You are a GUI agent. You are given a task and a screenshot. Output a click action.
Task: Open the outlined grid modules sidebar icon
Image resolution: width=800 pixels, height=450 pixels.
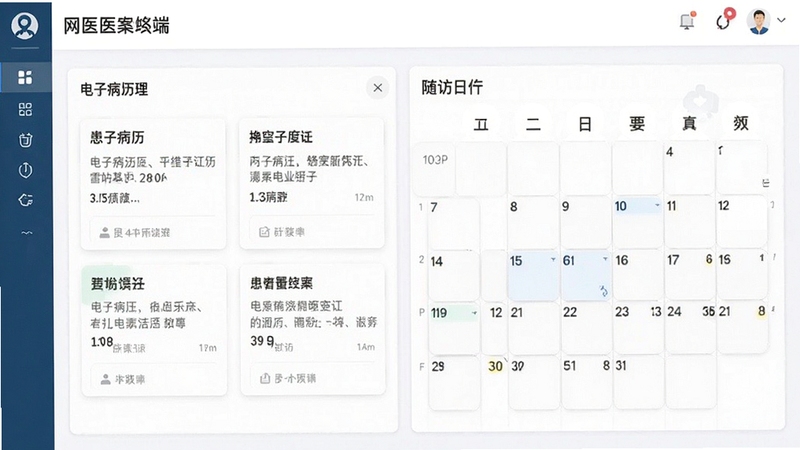pos(25,109)
